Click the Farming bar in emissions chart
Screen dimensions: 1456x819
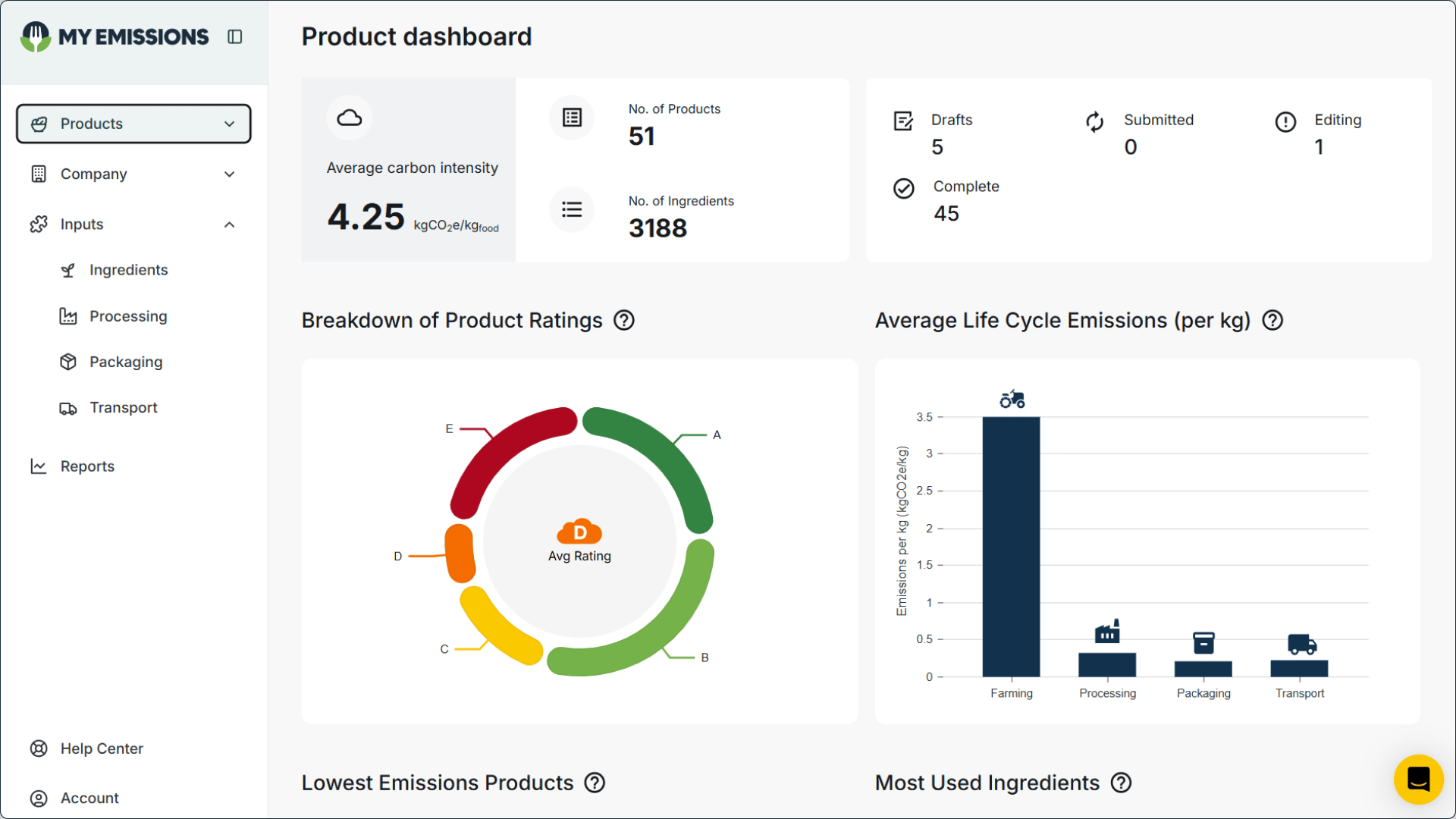point(1011,546)
